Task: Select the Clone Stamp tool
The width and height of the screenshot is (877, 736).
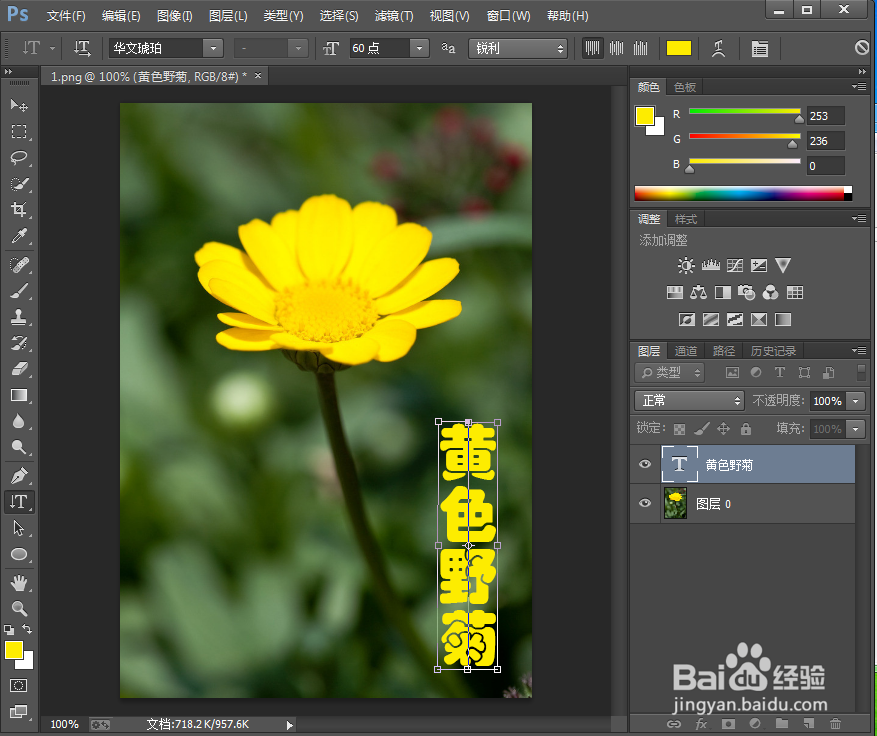Action: [18, 317]
